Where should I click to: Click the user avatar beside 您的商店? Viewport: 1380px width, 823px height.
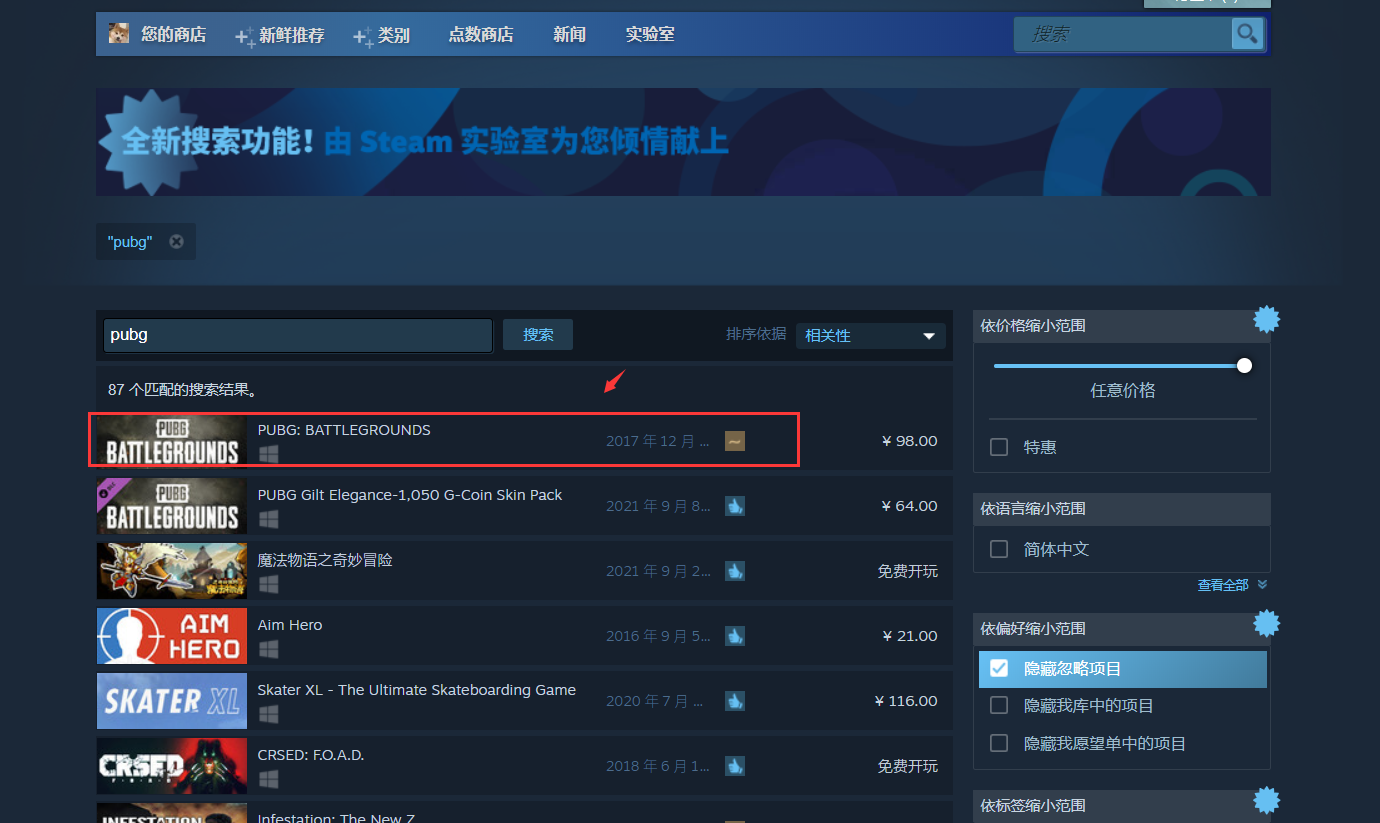119,34
